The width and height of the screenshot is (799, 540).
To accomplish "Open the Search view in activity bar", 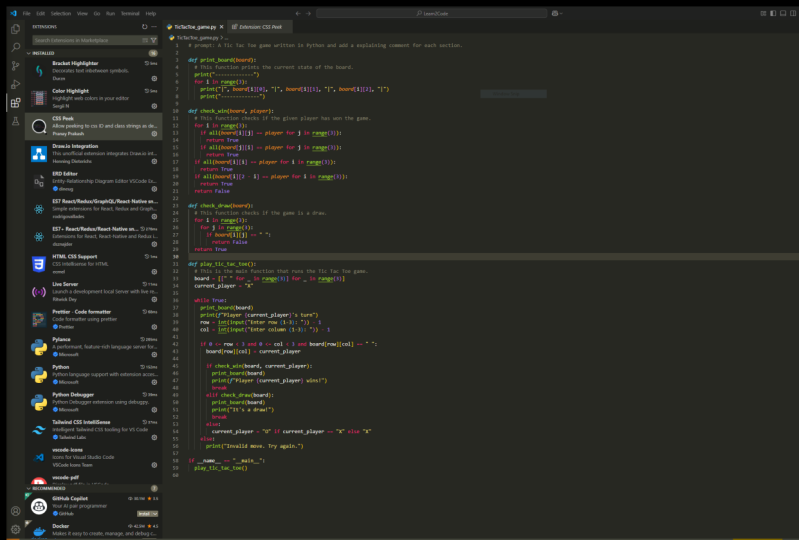I will pos(15,47).
